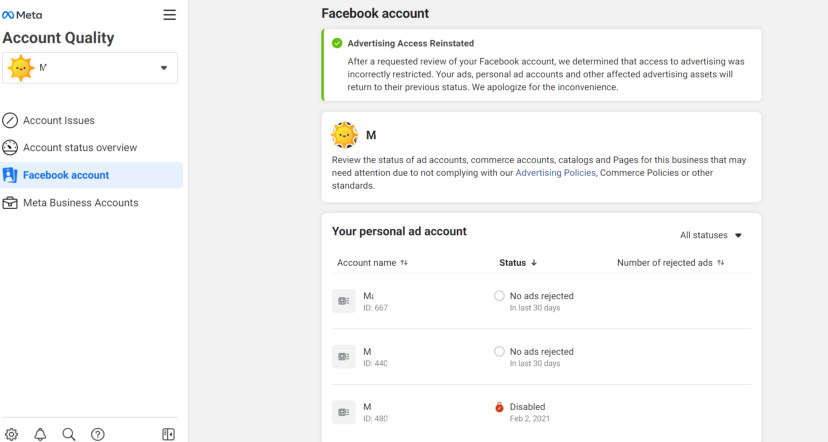828x442 pixels.
Task: Open settings gear at sidebar bottom
Action: pyautogui.click(x=12, y=434)
